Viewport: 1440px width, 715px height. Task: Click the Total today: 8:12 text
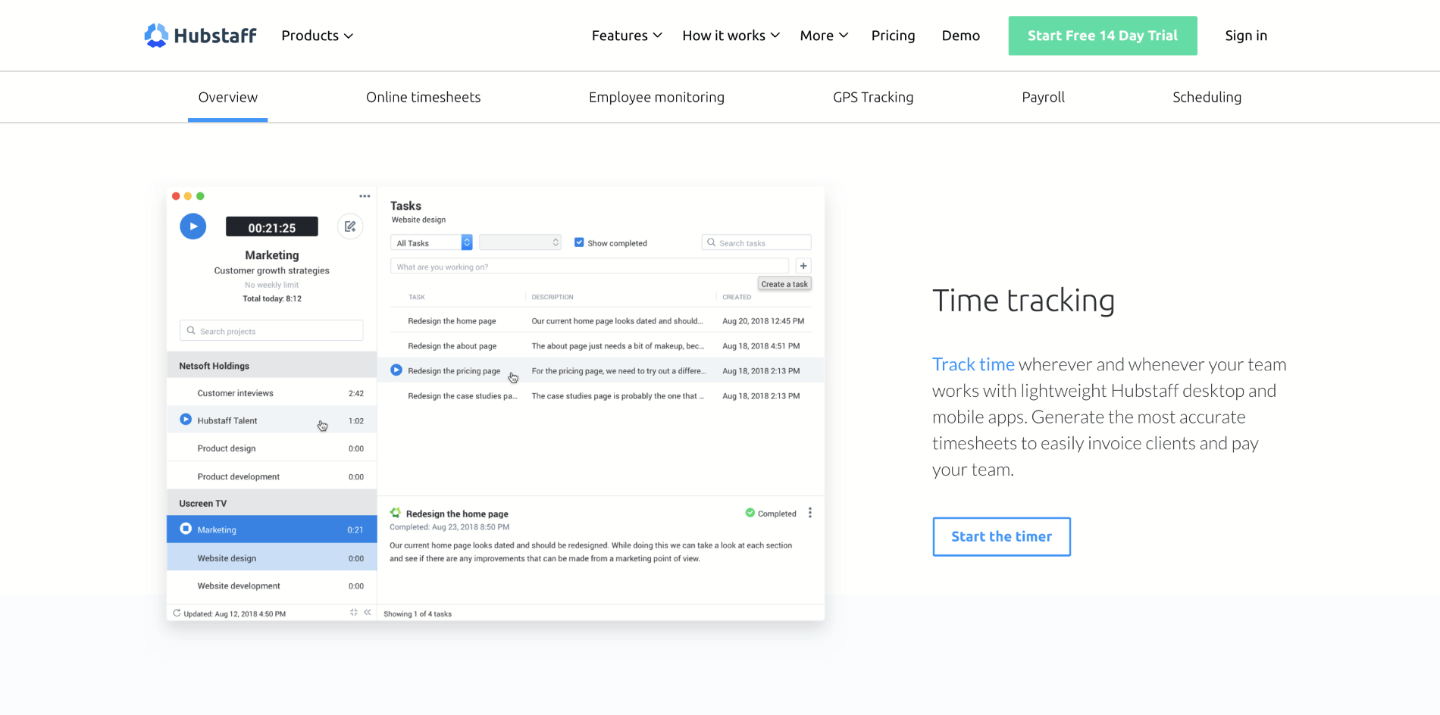(x=272, y=298)
